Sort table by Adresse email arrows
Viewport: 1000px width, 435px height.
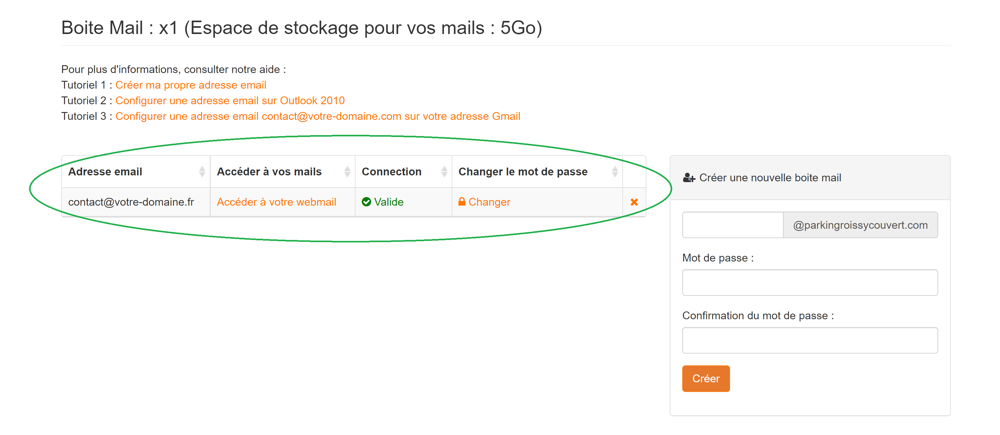(202, 172)
